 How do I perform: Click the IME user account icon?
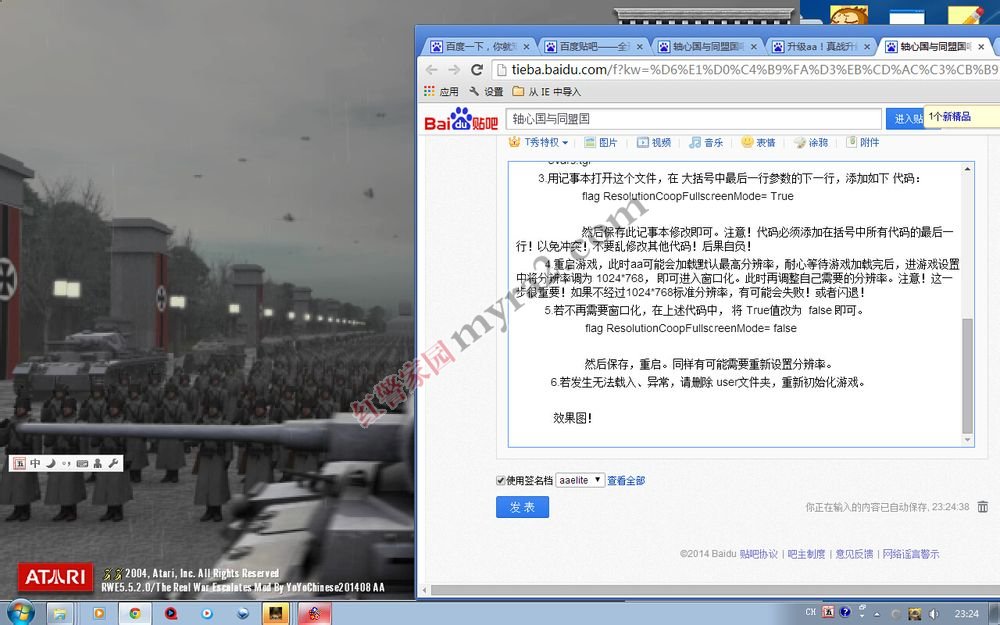[98, 464]
